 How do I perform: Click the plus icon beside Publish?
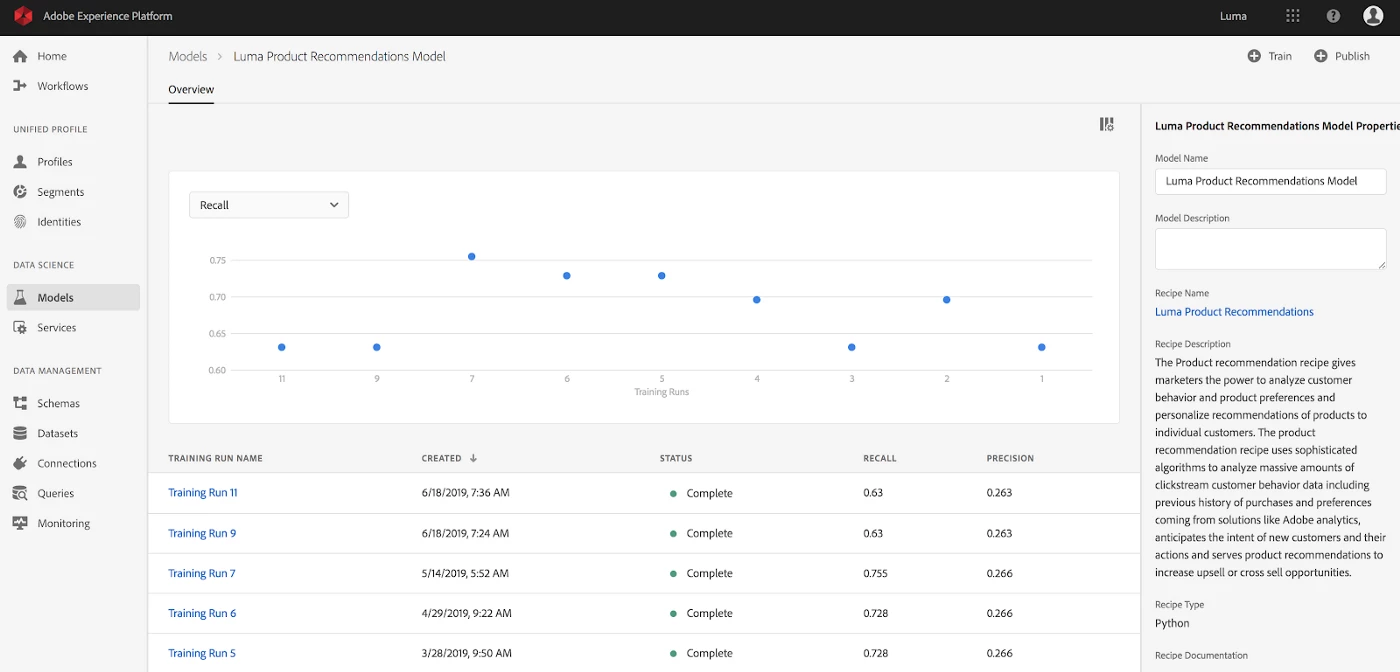point(1320,56)
